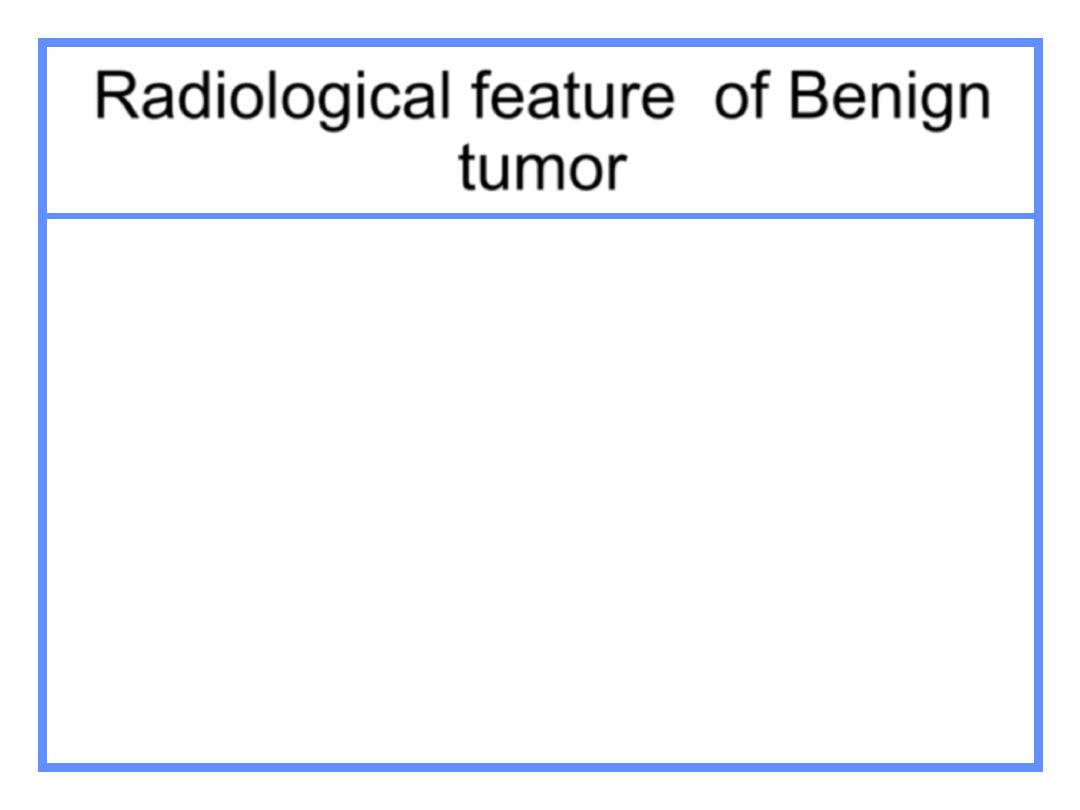Image resolution: width=1080 pixels, height=810 pixels.
Task: Click the gap between "feature" and "of"
Action: (694, 96)
